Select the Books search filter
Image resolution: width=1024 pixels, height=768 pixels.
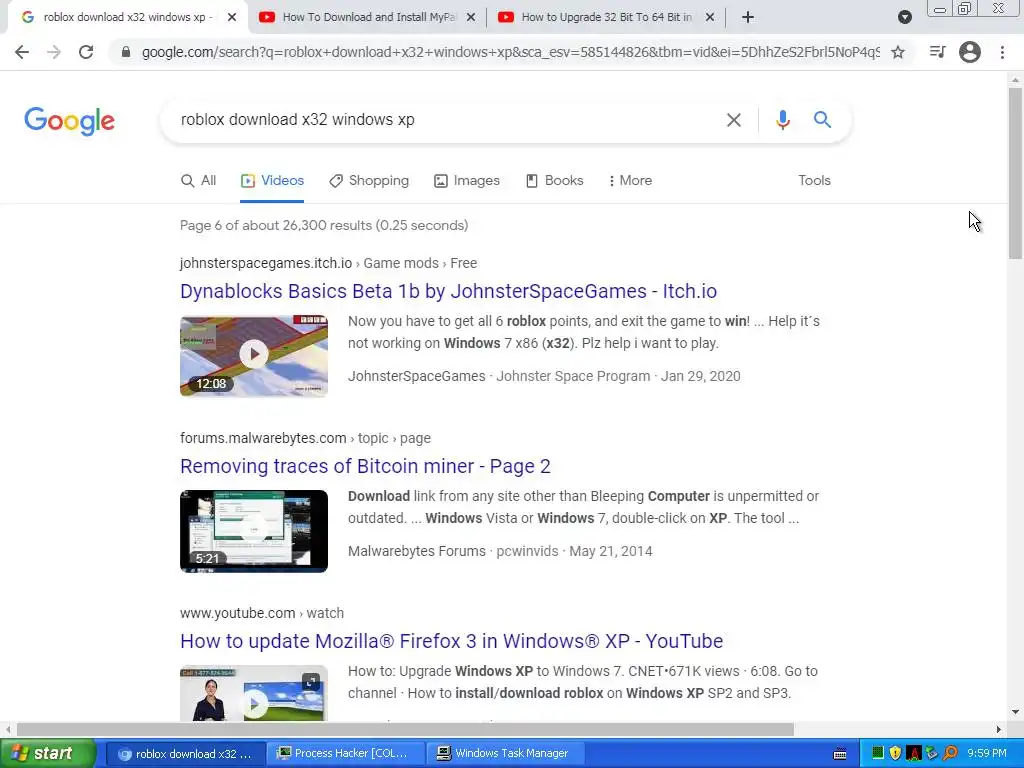554,181
